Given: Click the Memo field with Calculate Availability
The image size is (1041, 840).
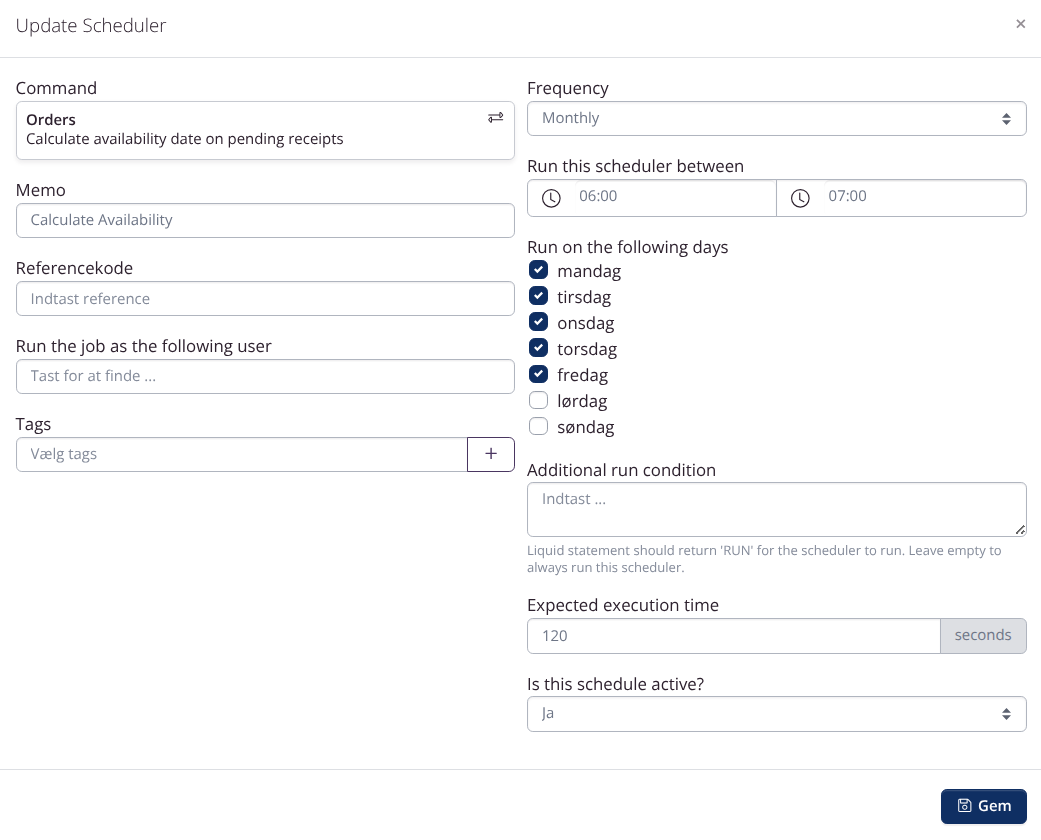Looking at the screenshot, I should [265, 220].
